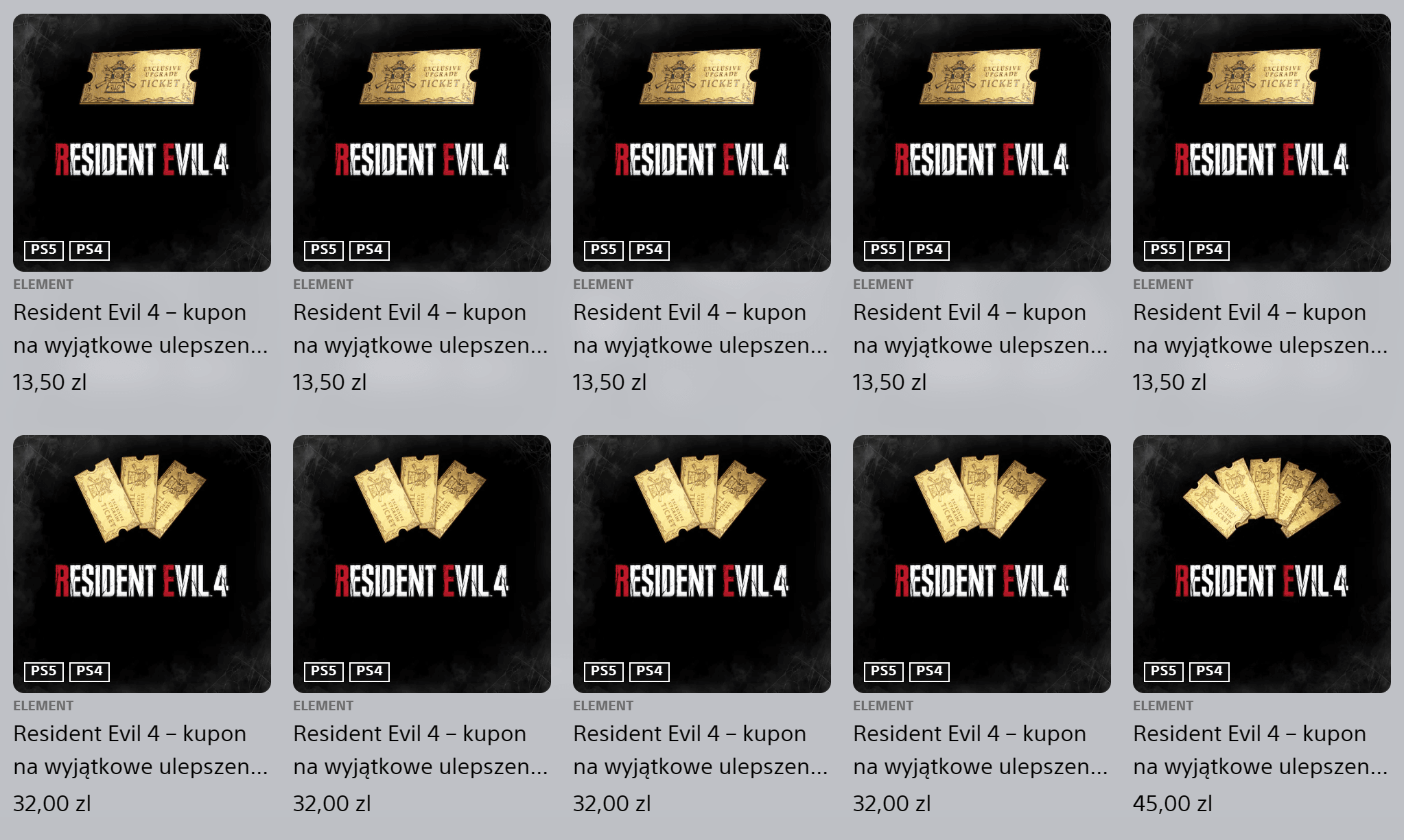Open title of the 45,00 zl coupon item

(1261, 749)
